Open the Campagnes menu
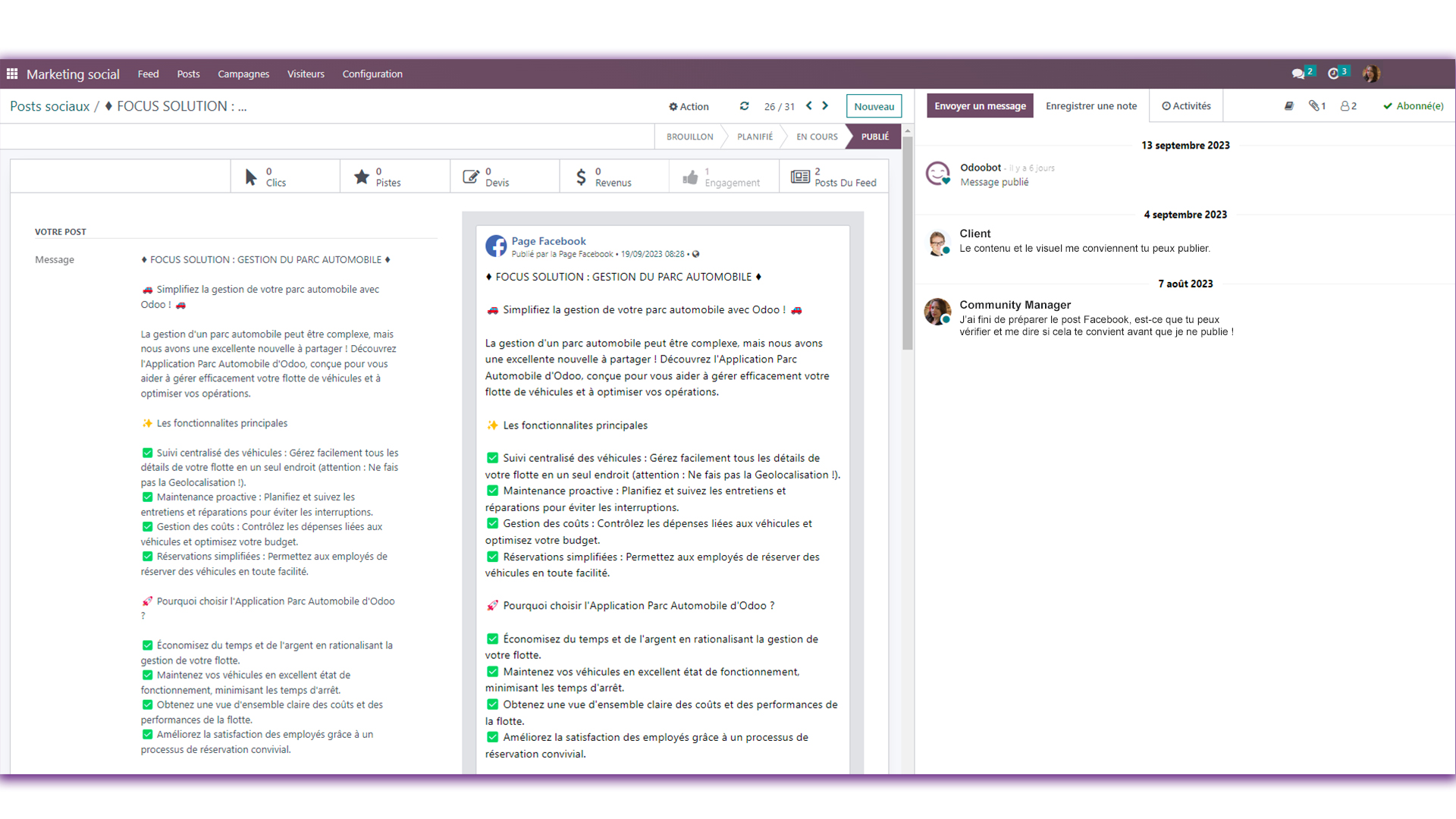1456x819 pixels. (x=243, y=74)
